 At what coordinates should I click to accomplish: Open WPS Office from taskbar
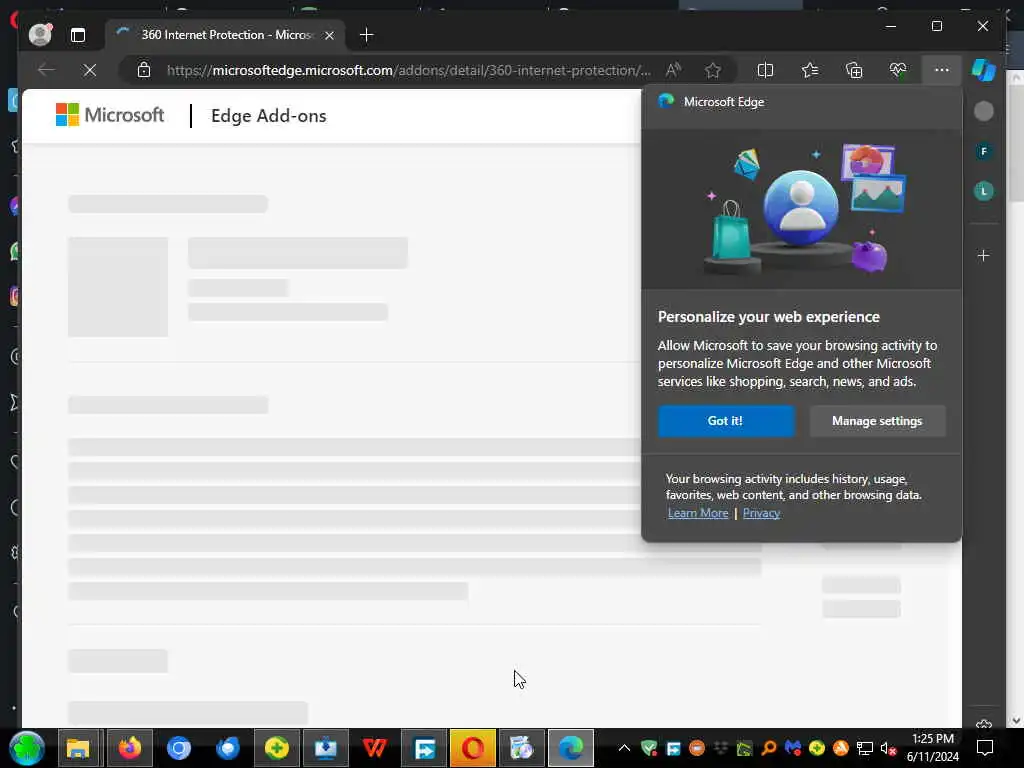click(x=374, y=748)
